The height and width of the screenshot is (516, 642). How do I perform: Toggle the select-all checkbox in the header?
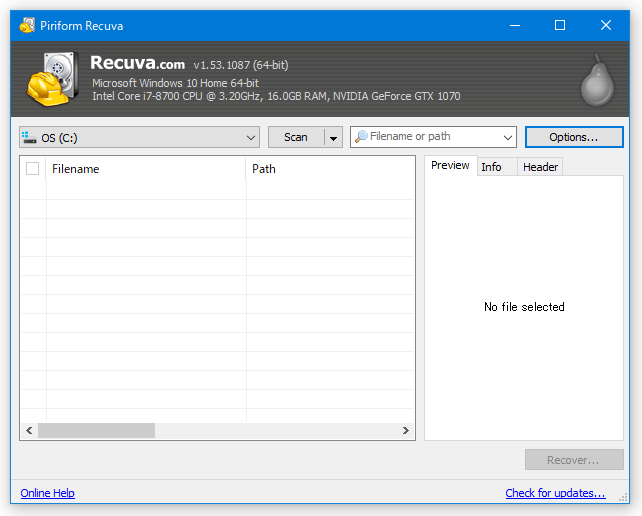point(32,168)
